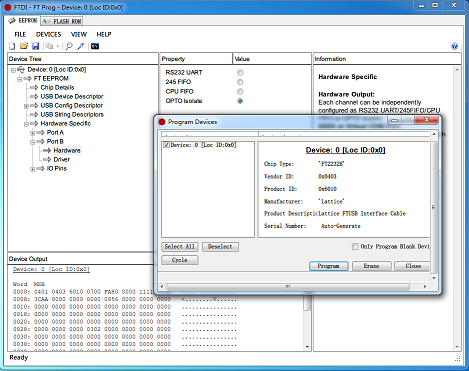Image resolution: width=469 pixels, height=371 pixels.
Task: Click the Device: 0 underlined heading in dialog
Action: (345, 150)
